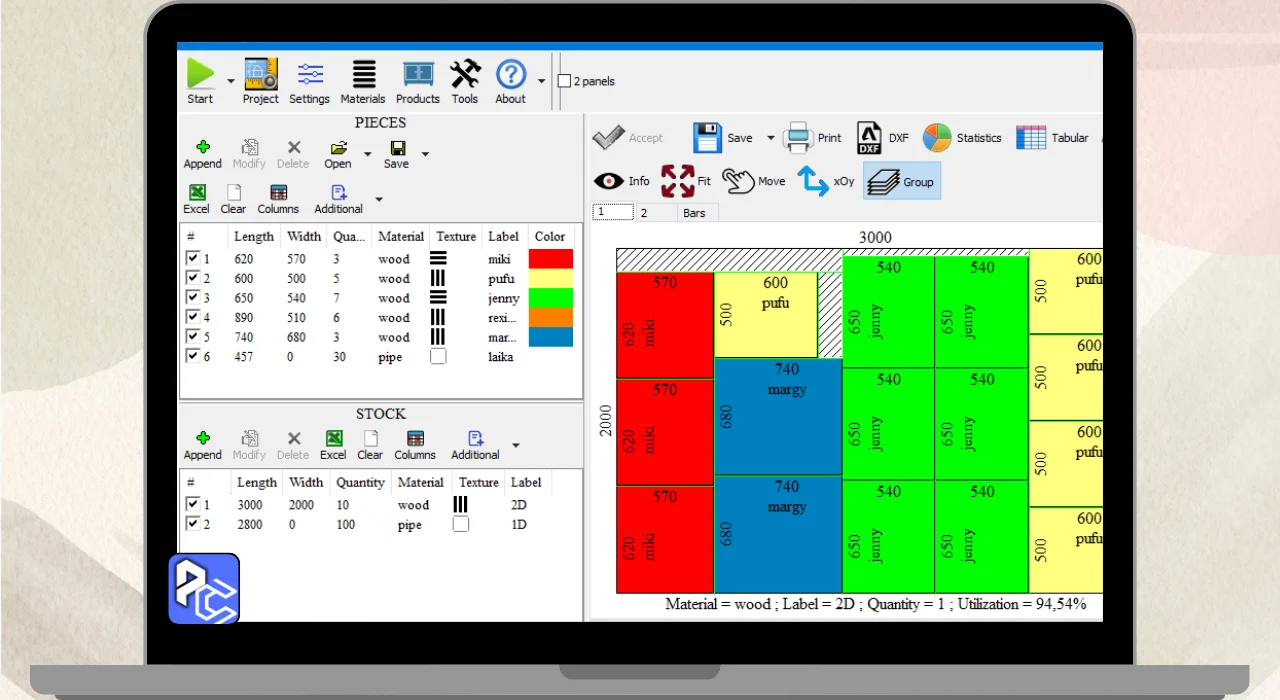Select the Move hand tool
Viewport: 1280px width, 700px height.
(x=738, y=181)
